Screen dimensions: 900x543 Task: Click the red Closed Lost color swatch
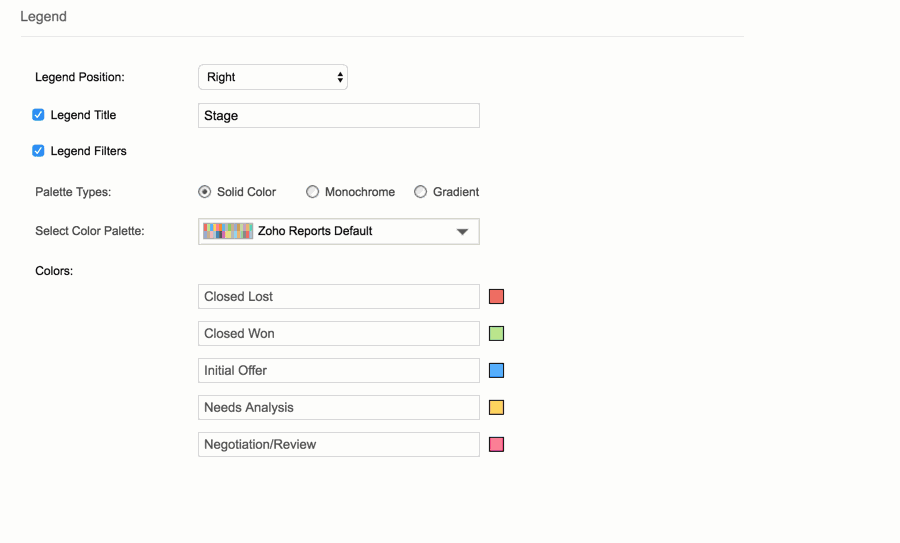coord(496,297)
